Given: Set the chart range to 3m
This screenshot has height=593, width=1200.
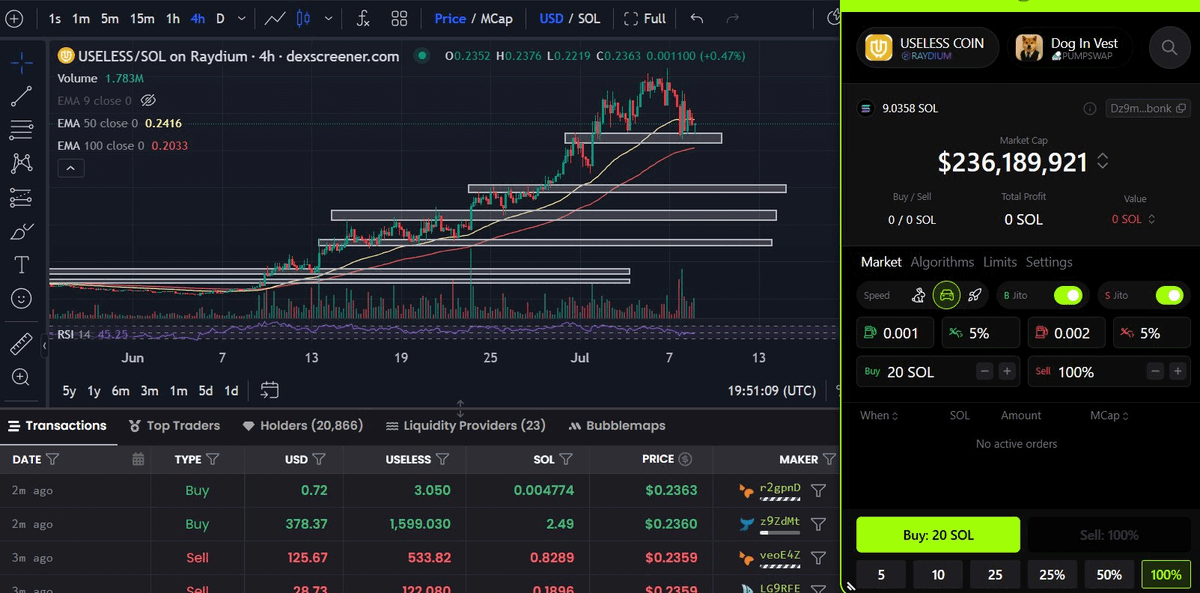Looking at the screenshot, I should tap(149, 391).
